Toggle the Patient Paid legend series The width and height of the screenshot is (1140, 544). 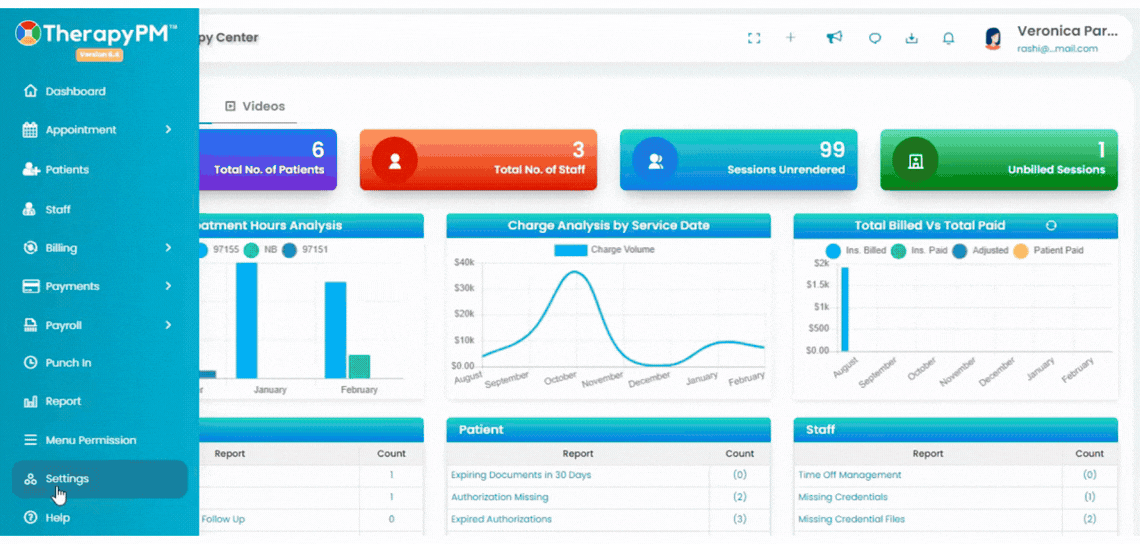(x=1048, y=250)
